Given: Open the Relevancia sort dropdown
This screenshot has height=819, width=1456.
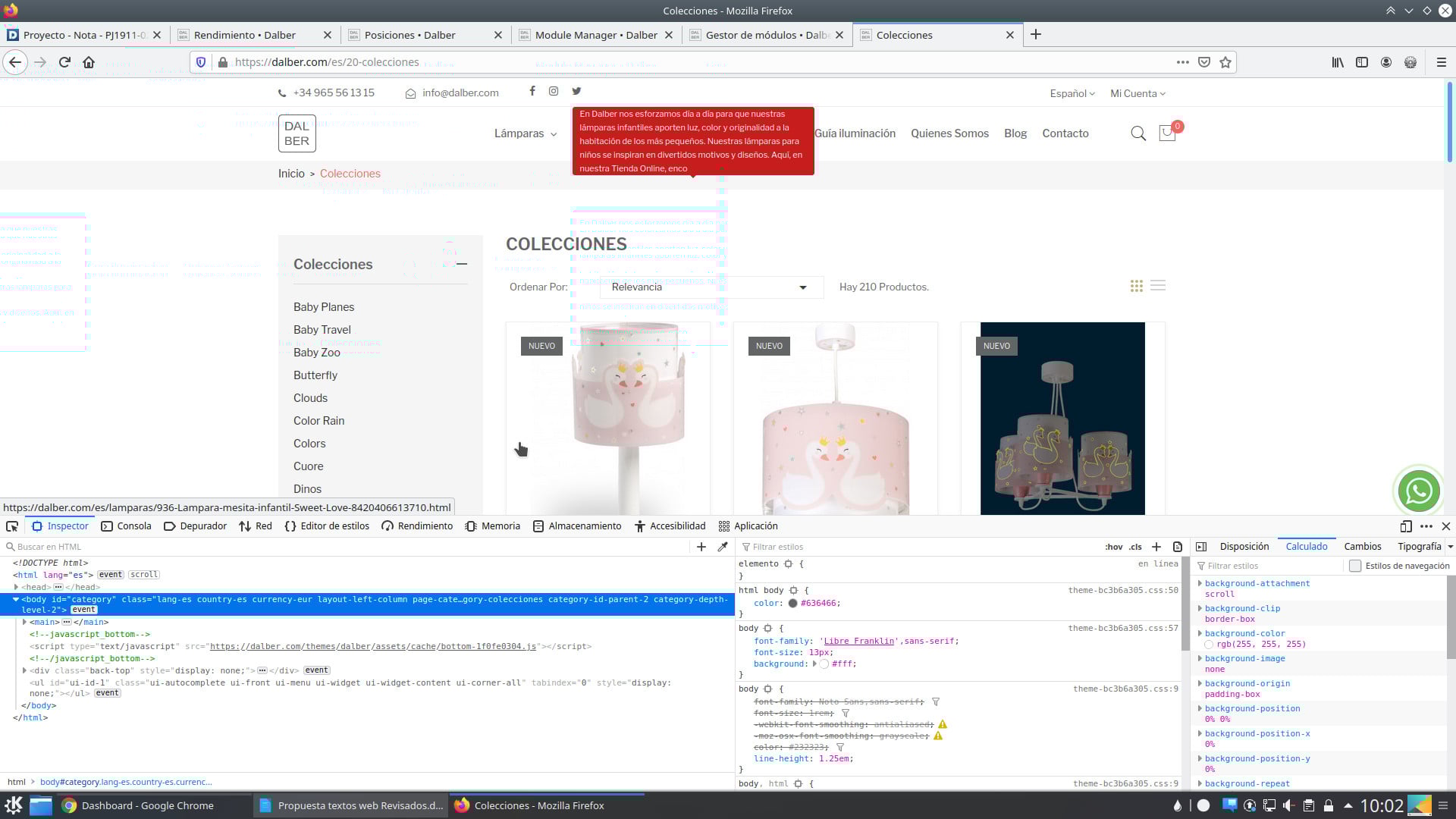Looking at the screenshot, I should [x=711, y=287].
